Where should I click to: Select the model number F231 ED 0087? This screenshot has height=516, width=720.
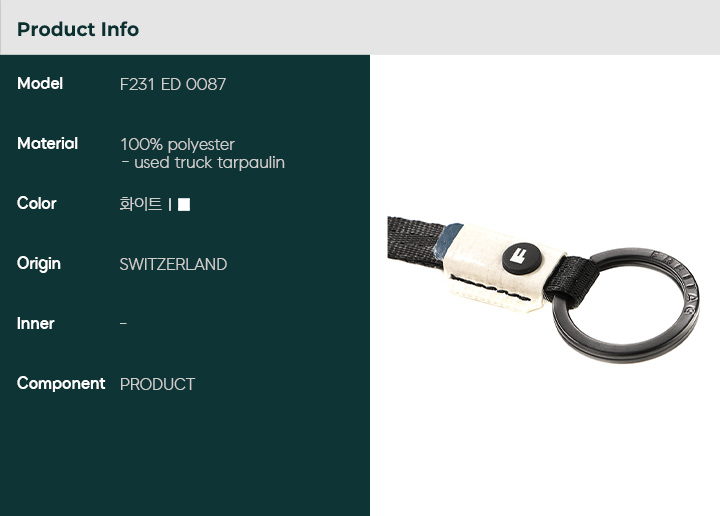tap(173, 84)
